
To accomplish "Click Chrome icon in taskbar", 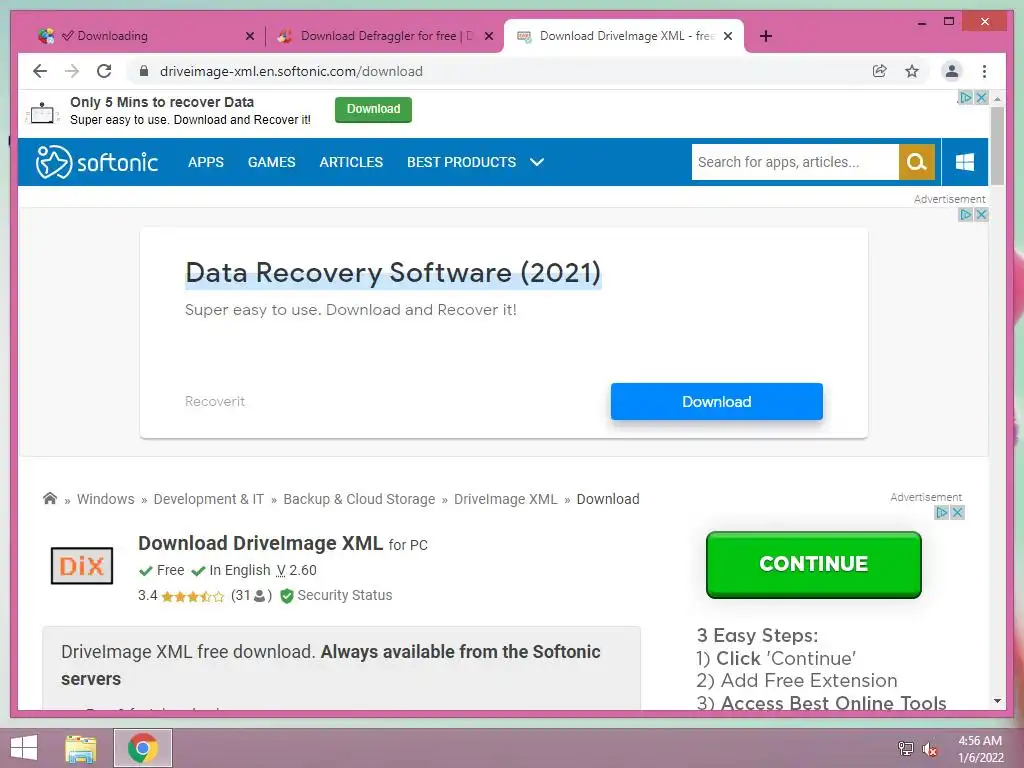I will [143, 748].
